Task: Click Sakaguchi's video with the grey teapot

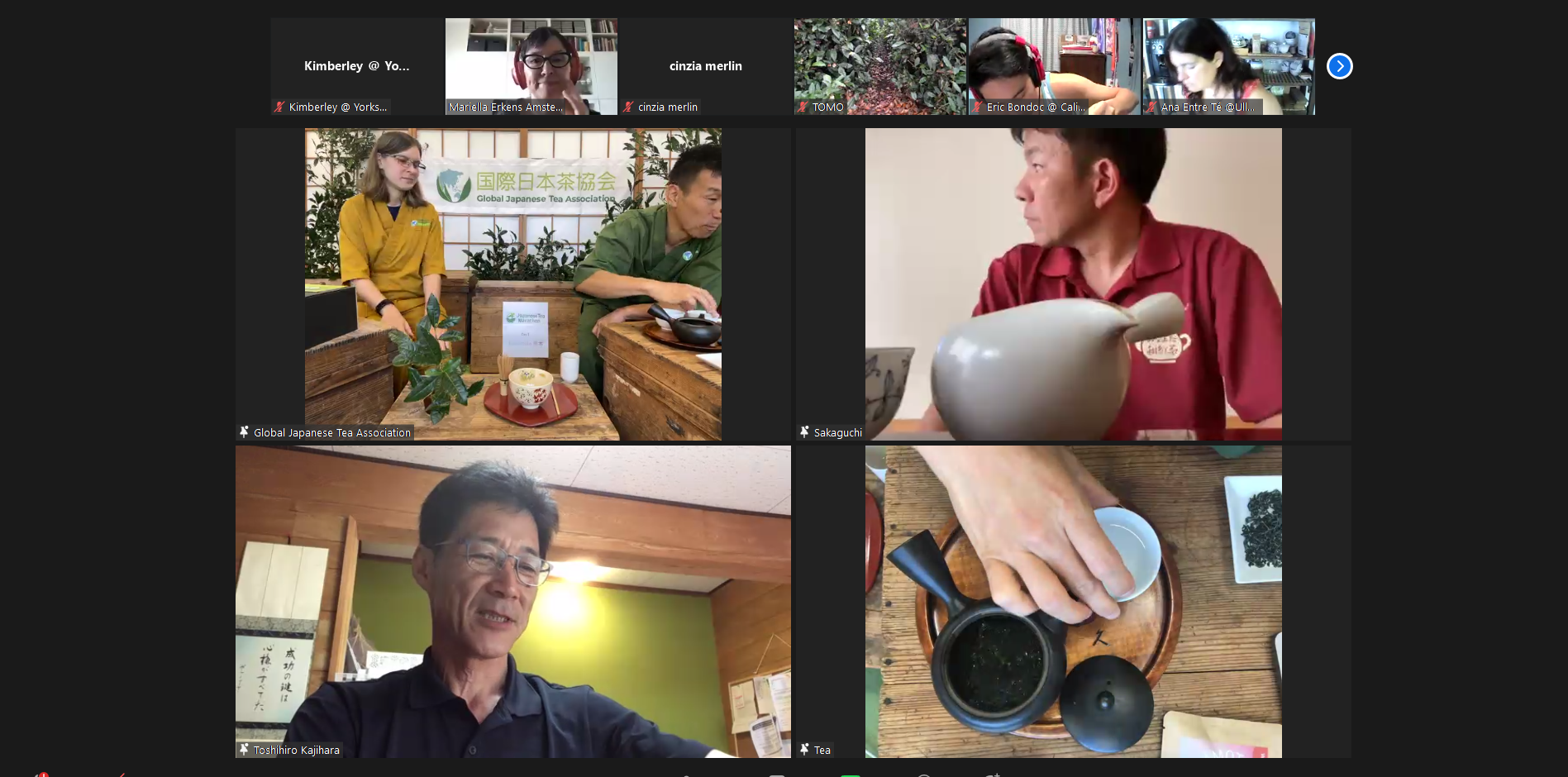Action: (x=1073, y=281)
